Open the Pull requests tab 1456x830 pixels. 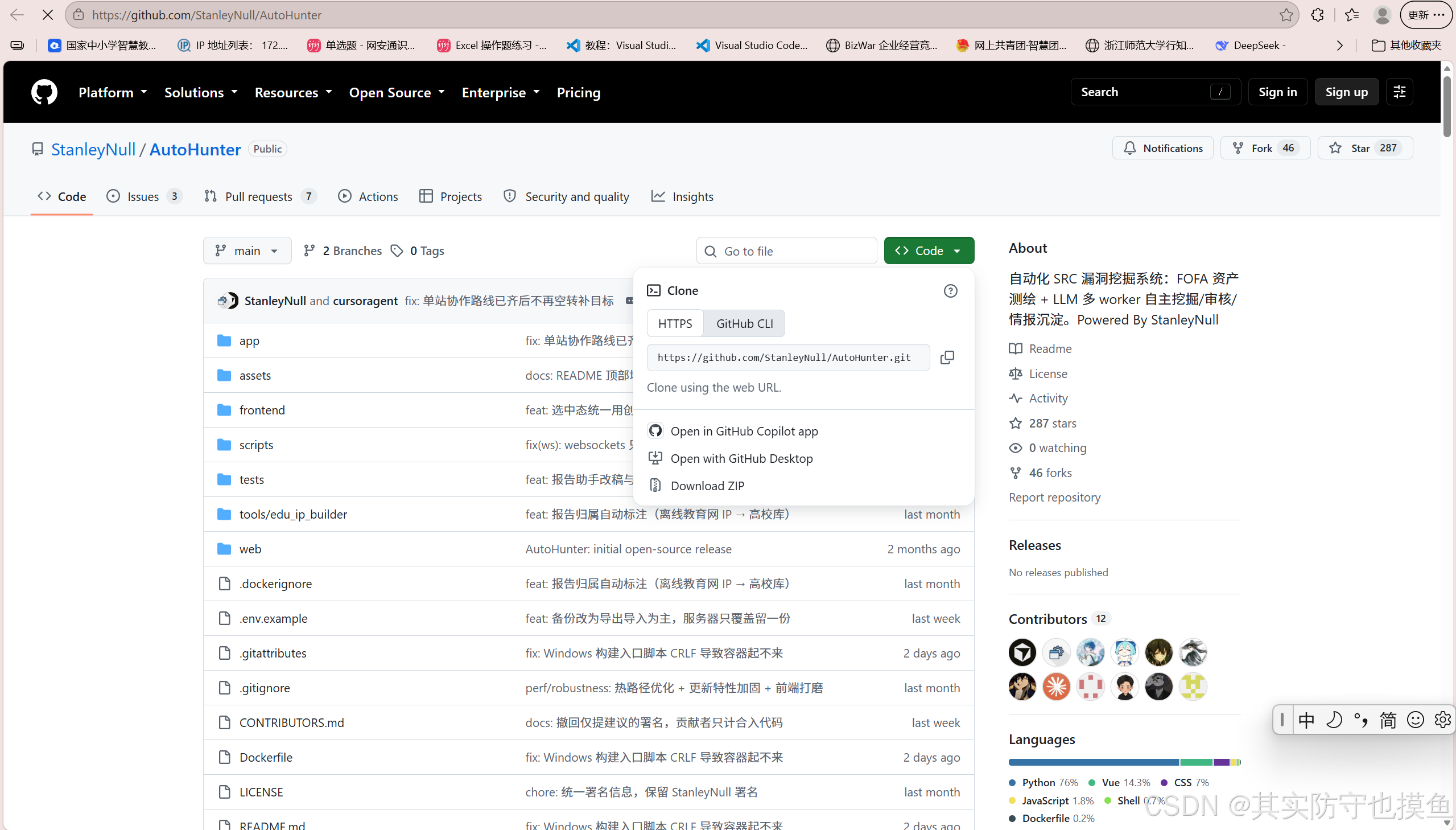click(260, 196)
